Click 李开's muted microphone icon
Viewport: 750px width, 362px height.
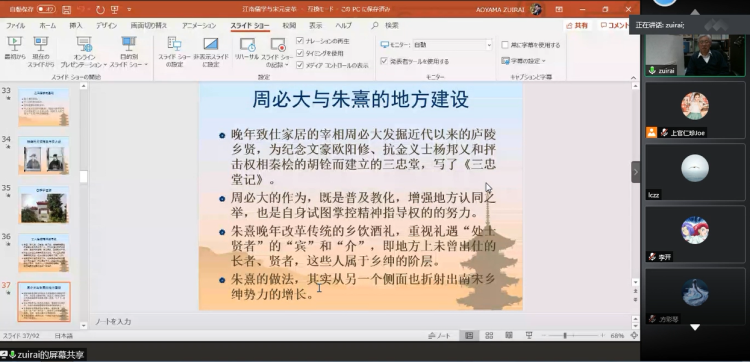pyautogui.click(x=651, y=257)
